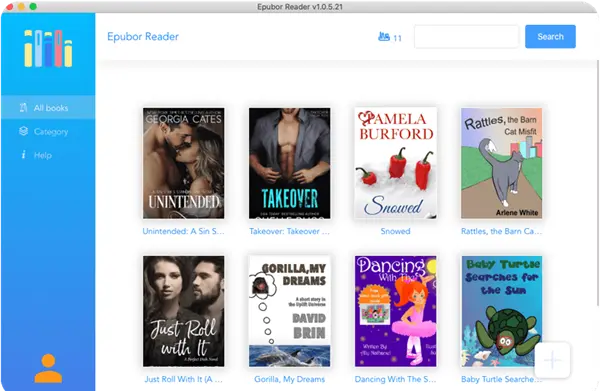Click the green maximize window button

click(33, 7)
